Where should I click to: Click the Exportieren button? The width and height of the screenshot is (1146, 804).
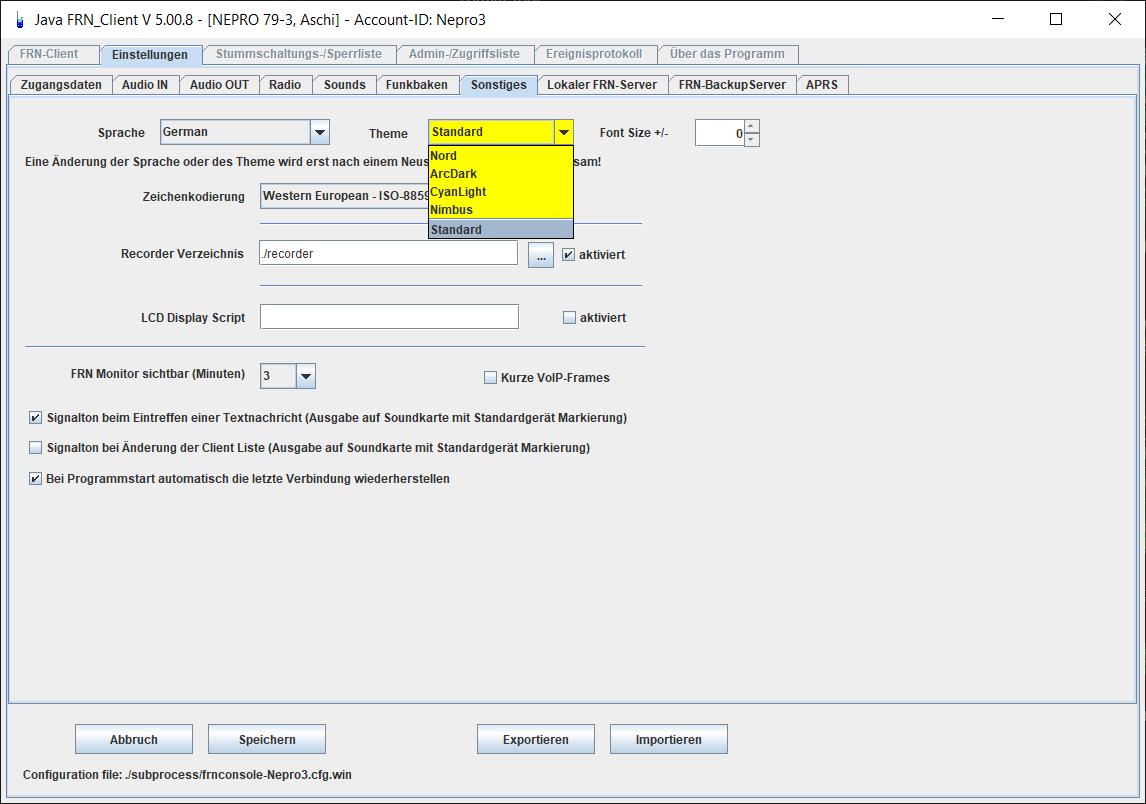536,739
